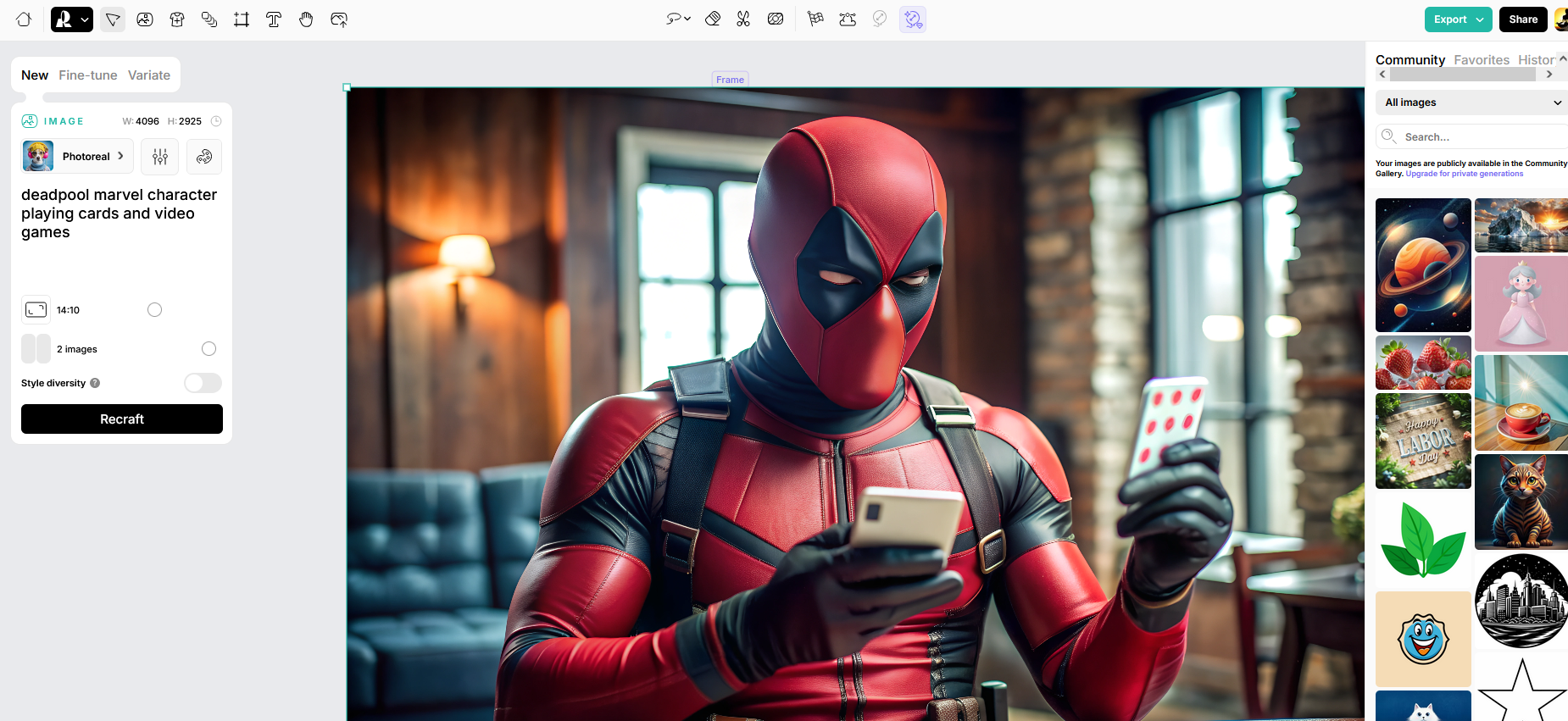Select the city skyline circle thumbnail
Viewport: 1568px width, 721px height.
[1521, 601]
